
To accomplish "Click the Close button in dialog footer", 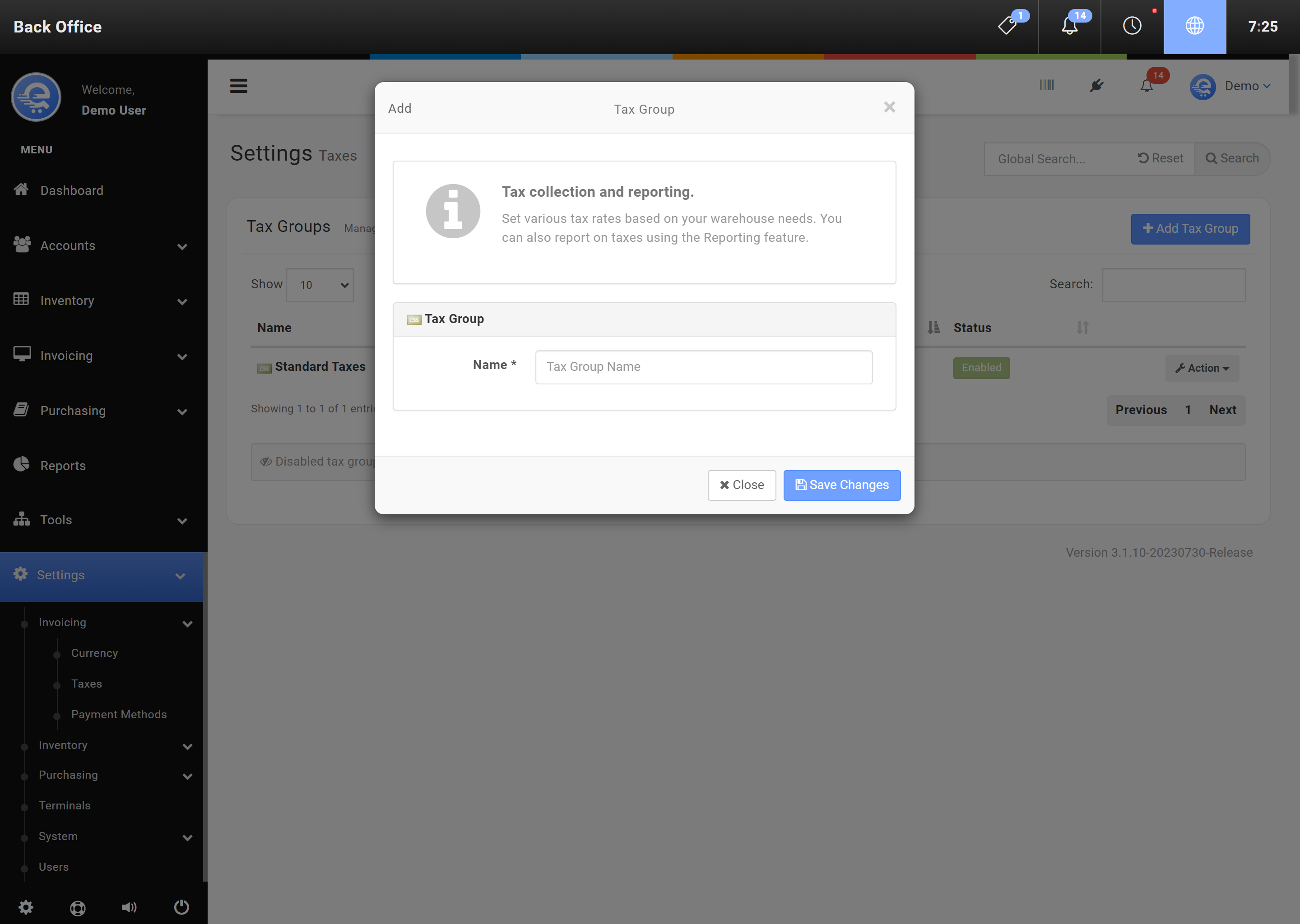I will pos(741,485).
